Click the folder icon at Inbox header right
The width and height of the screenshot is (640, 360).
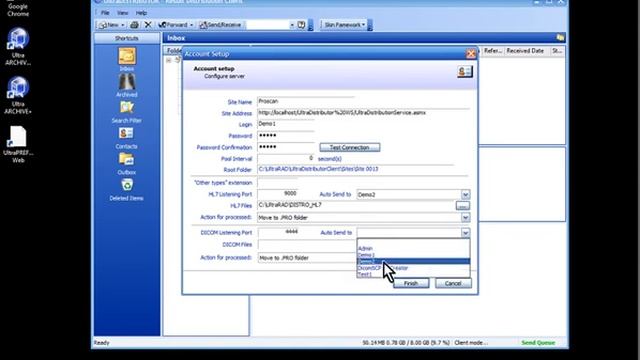tap(560, 38)
